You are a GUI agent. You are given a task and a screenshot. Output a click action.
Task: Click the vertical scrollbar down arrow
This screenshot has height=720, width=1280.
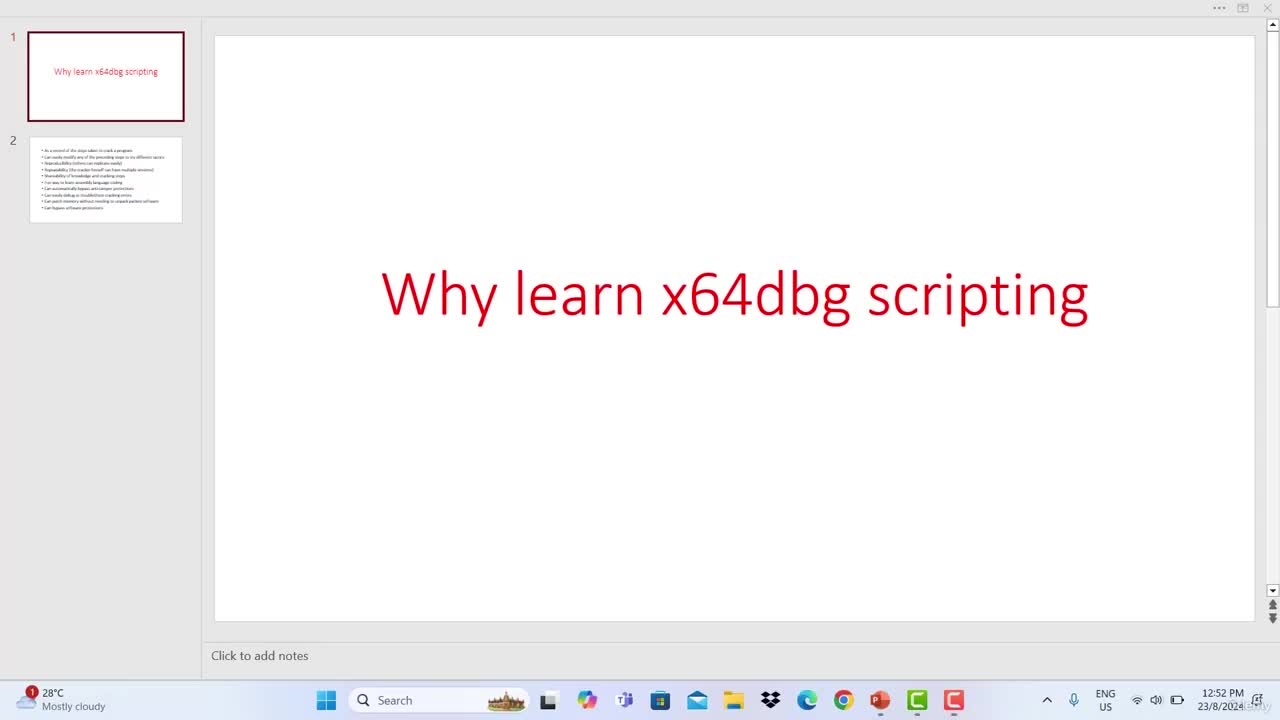click(x=1273, y=591)
